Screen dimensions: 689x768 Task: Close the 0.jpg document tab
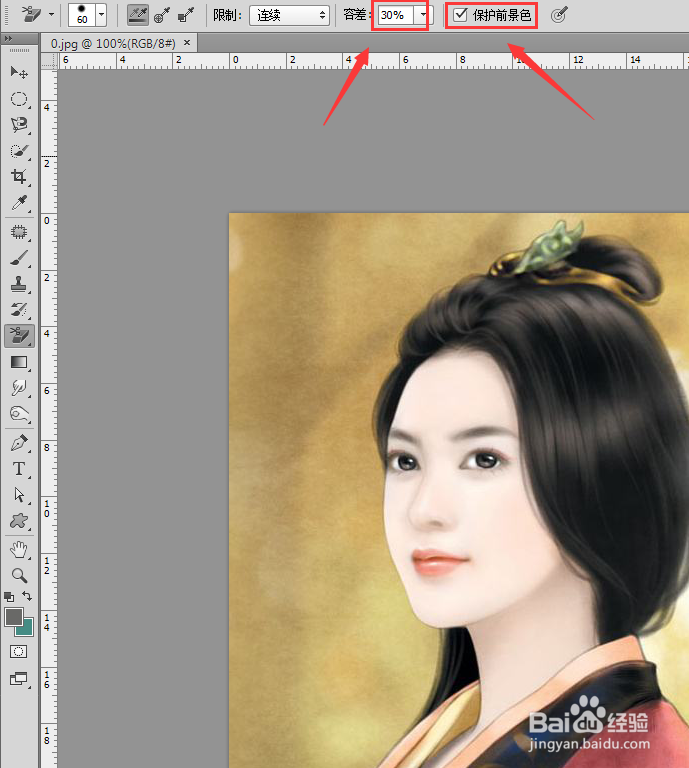[187, 43]
